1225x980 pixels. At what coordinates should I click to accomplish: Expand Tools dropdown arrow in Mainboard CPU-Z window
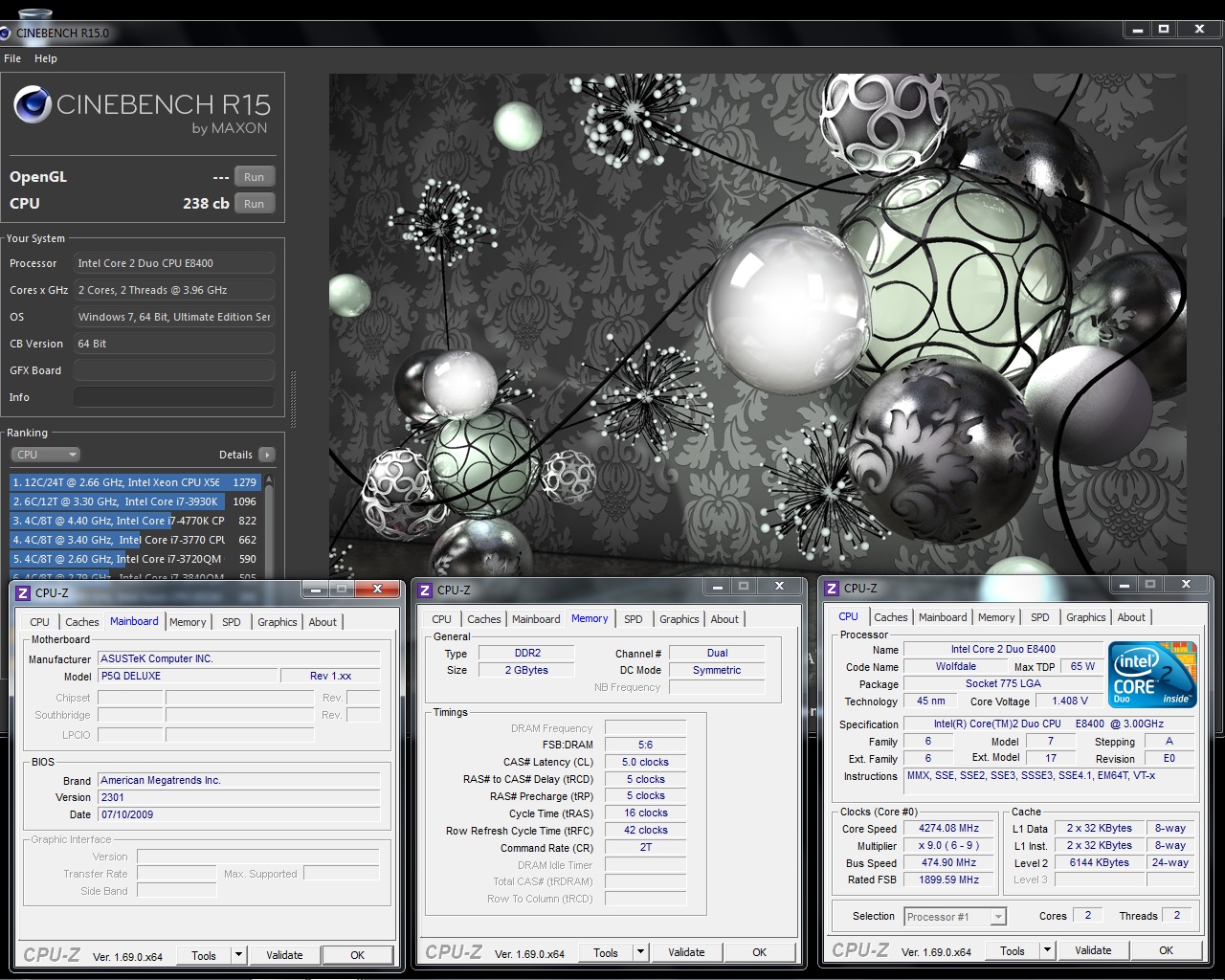tap(239, 955)
